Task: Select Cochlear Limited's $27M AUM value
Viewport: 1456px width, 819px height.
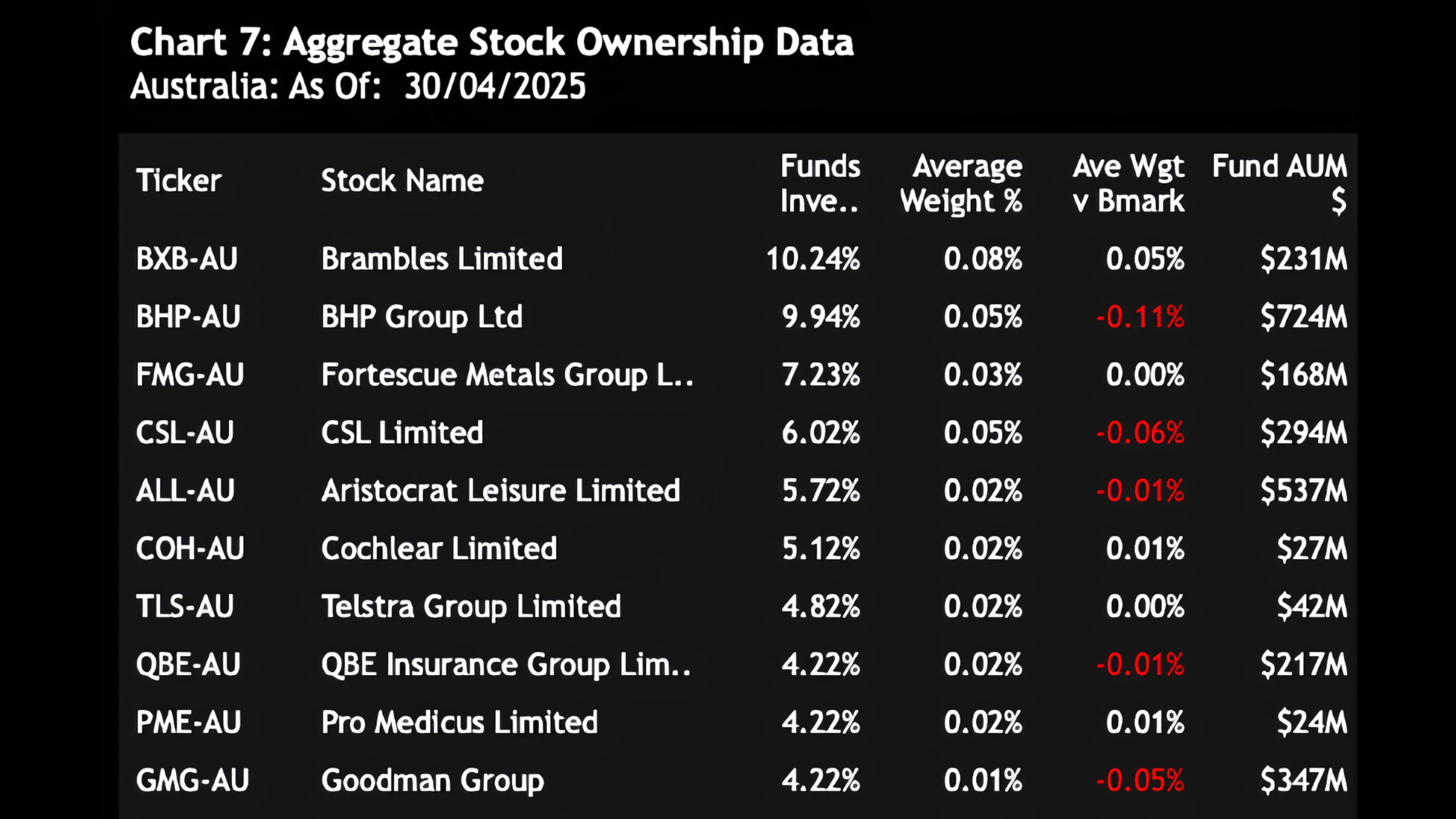Action: click(1312, 549)
